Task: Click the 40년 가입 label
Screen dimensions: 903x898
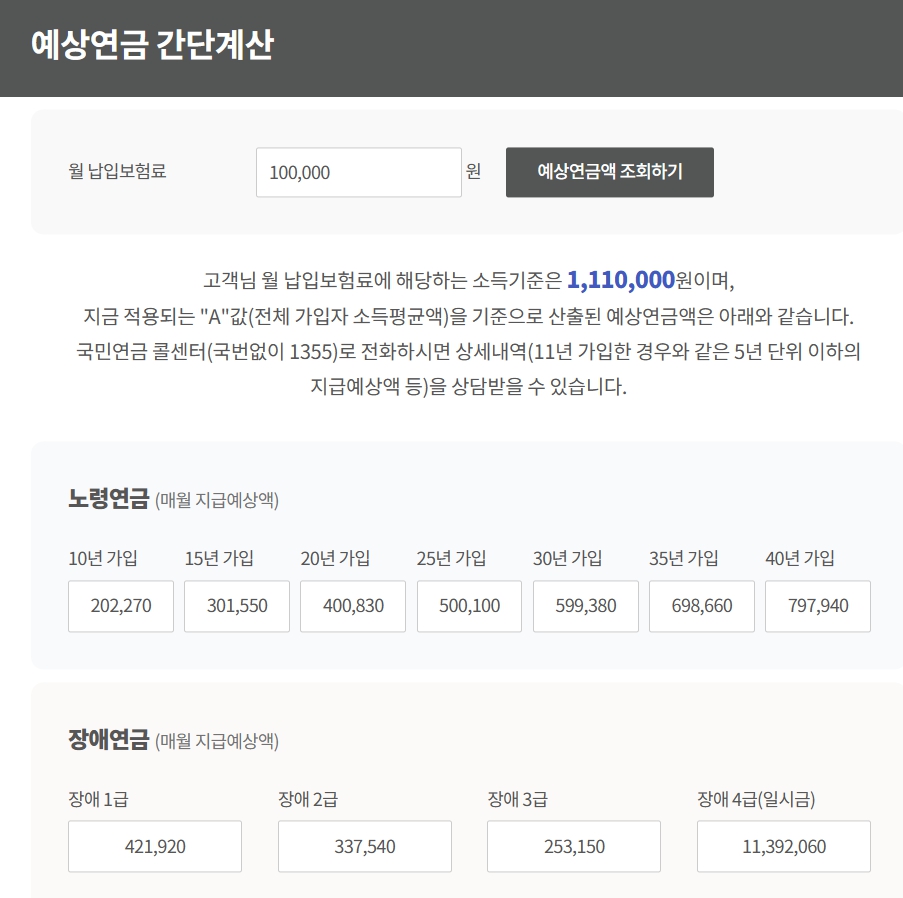Action: point(800,558)
